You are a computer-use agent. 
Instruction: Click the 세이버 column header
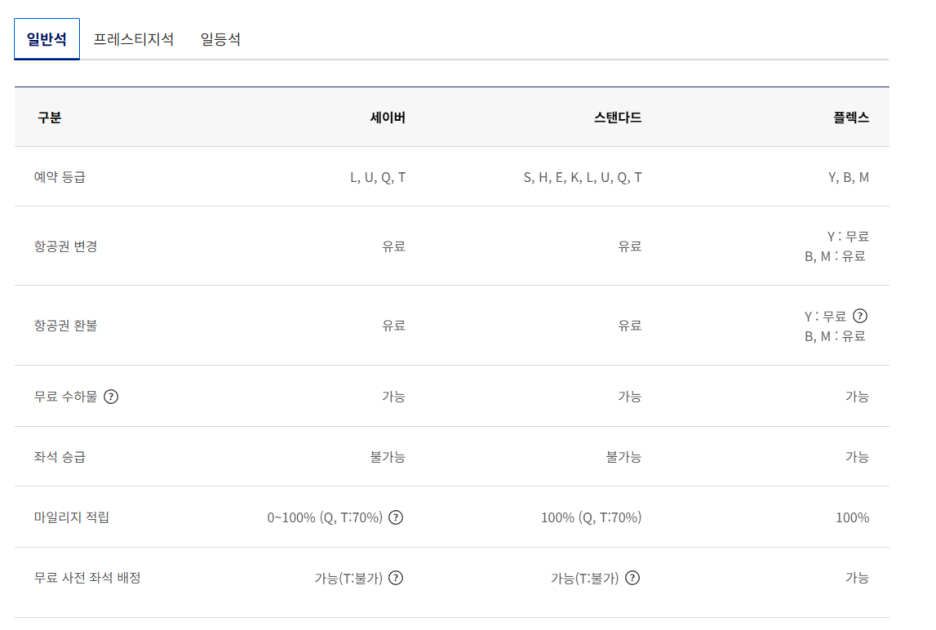pyautogui.click(x=387, y=117)
